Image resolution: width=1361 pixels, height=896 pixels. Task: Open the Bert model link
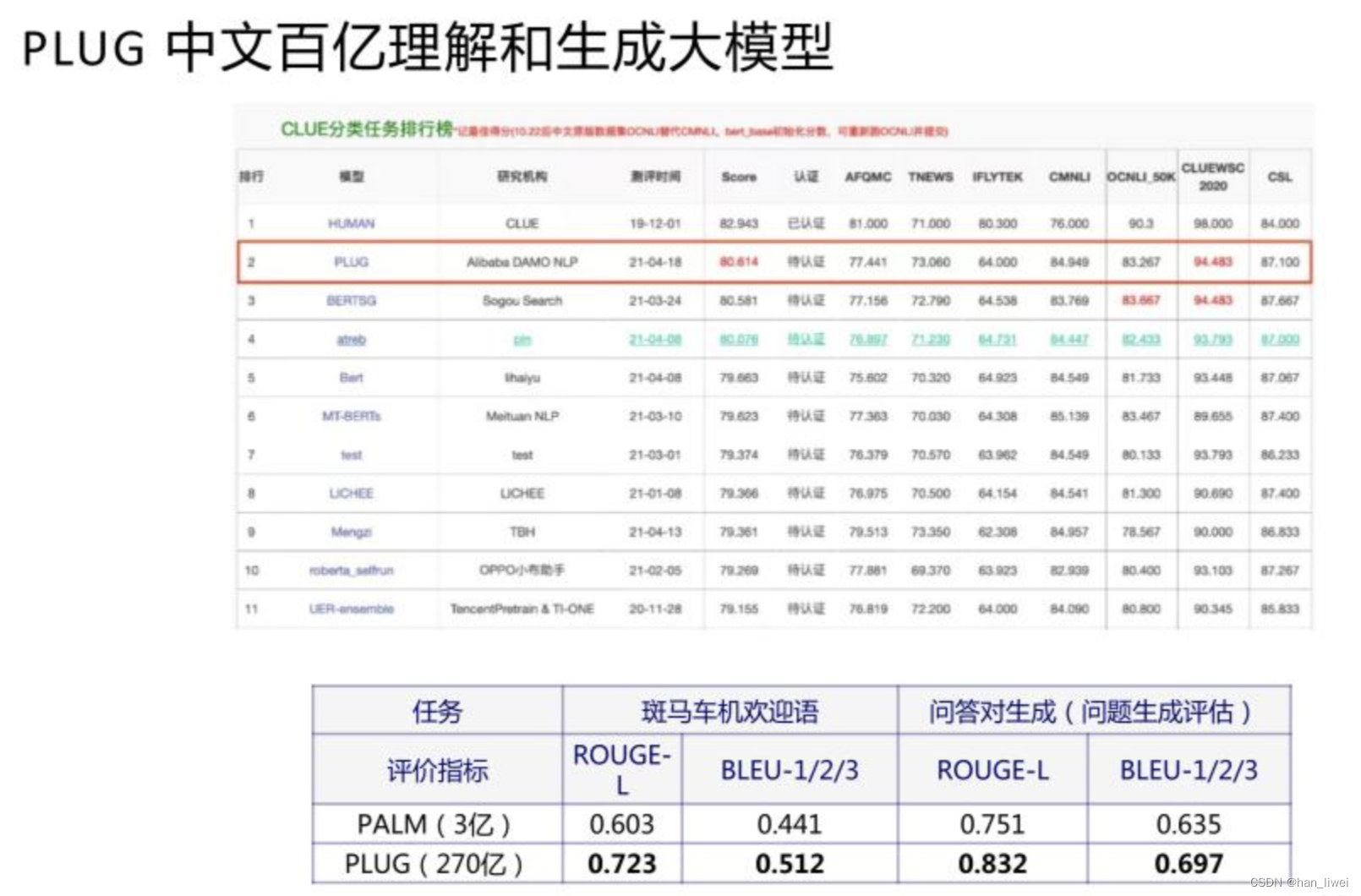pyautogui.click(x=352, y=378)
